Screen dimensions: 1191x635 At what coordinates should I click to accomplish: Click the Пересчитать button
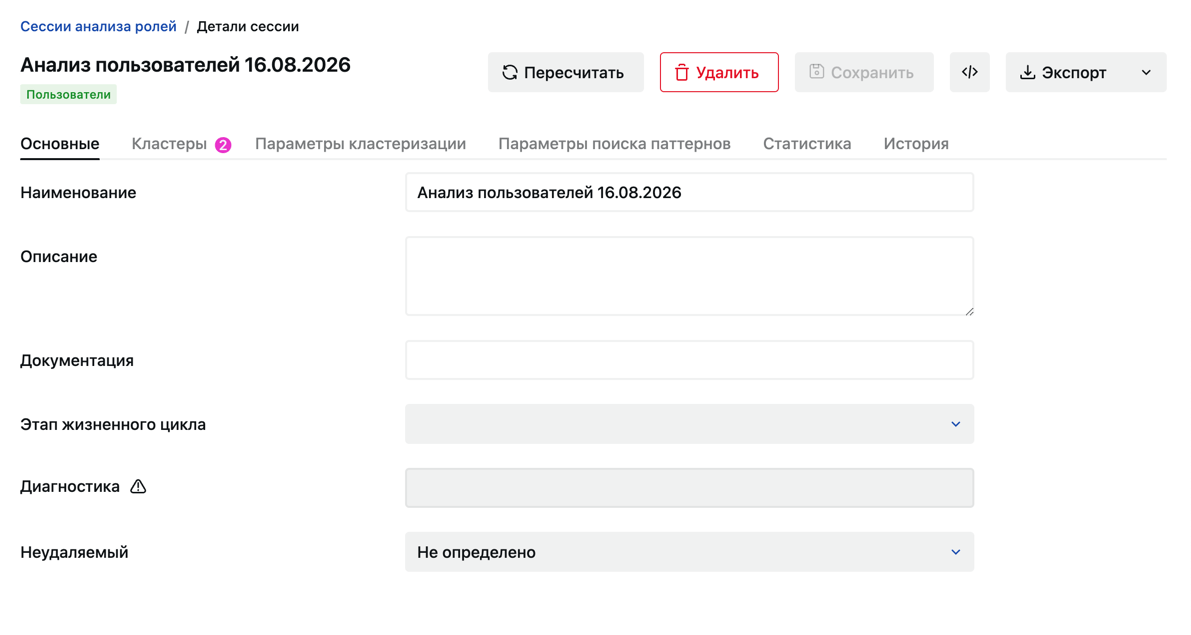pos(565,72)
